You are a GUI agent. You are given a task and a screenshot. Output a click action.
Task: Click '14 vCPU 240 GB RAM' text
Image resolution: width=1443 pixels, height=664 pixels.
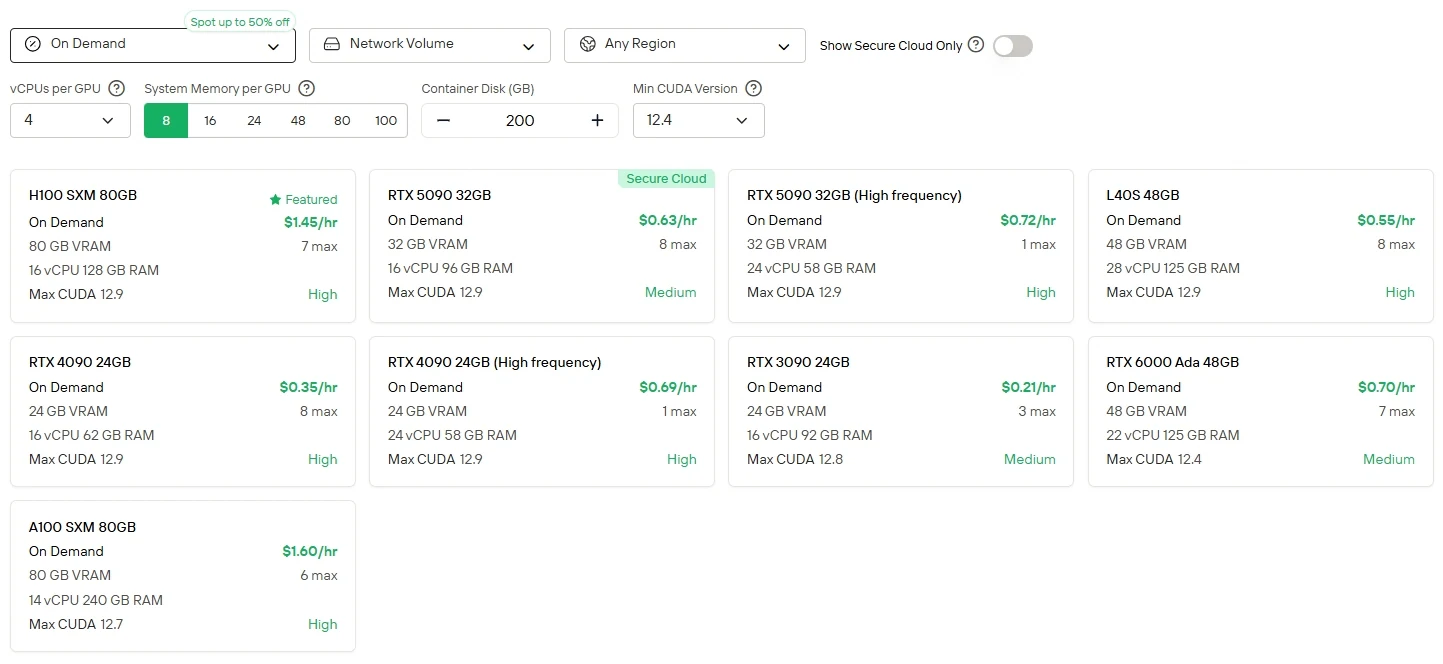pos(96,600)
